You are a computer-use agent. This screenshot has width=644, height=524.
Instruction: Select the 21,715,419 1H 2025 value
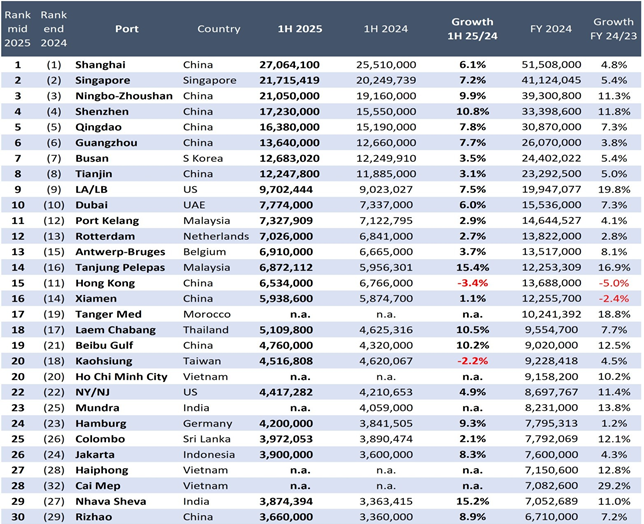click(289, 80)
